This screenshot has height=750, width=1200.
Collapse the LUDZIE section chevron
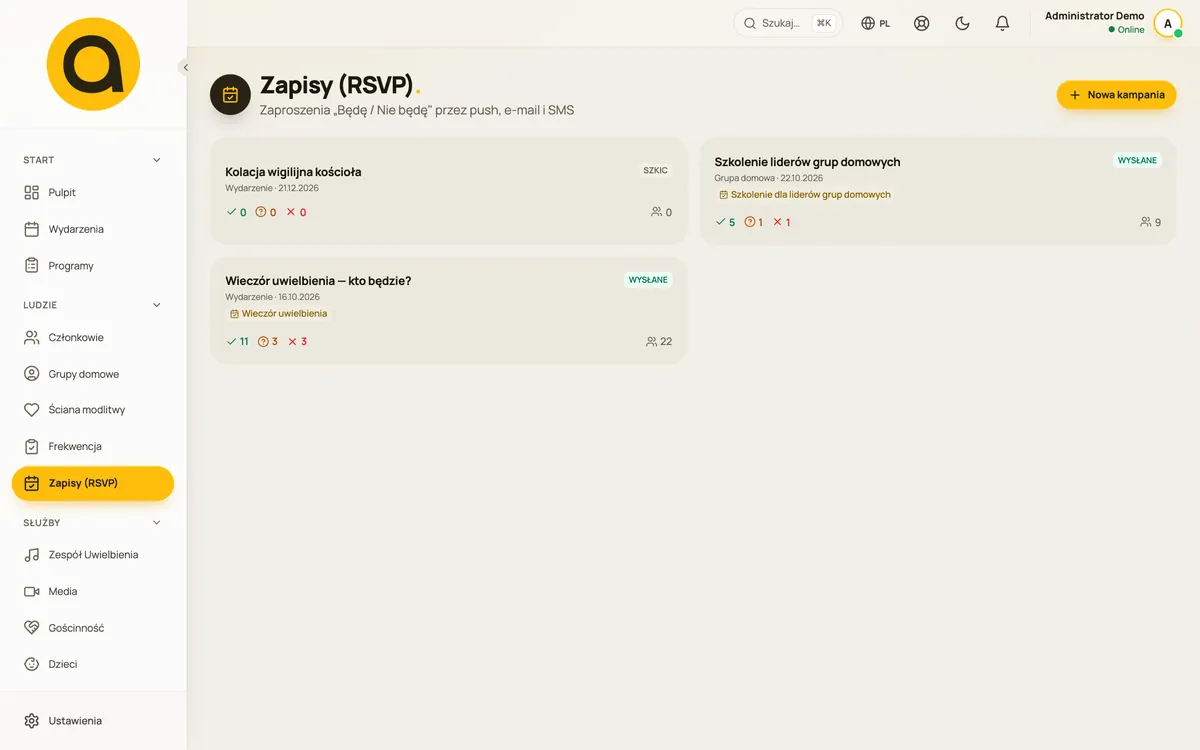(x=156, y=305)
